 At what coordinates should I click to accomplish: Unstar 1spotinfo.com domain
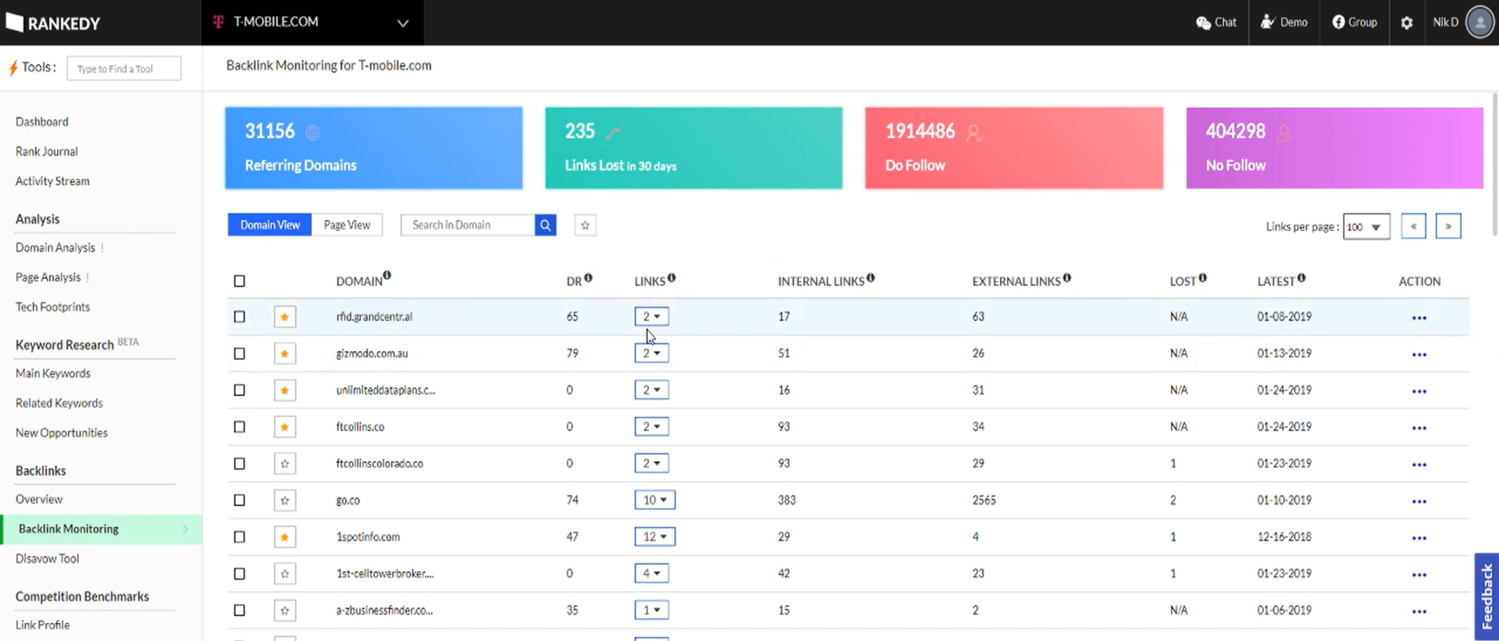coord(285,537)
